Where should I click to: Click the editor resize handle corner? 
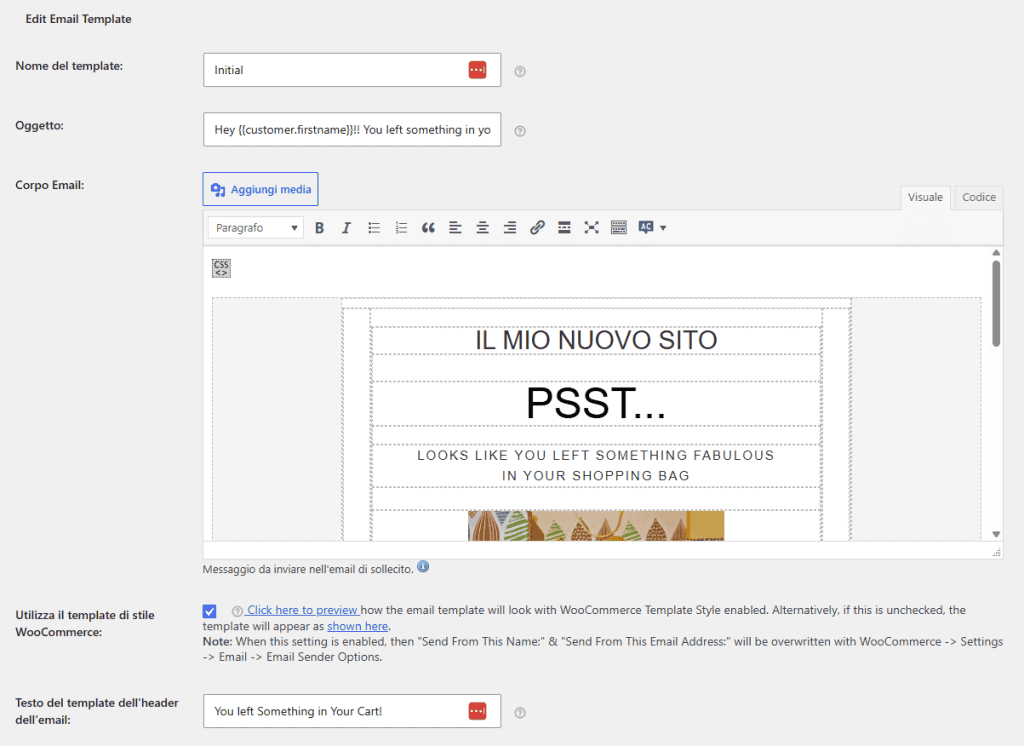[996, 552]
